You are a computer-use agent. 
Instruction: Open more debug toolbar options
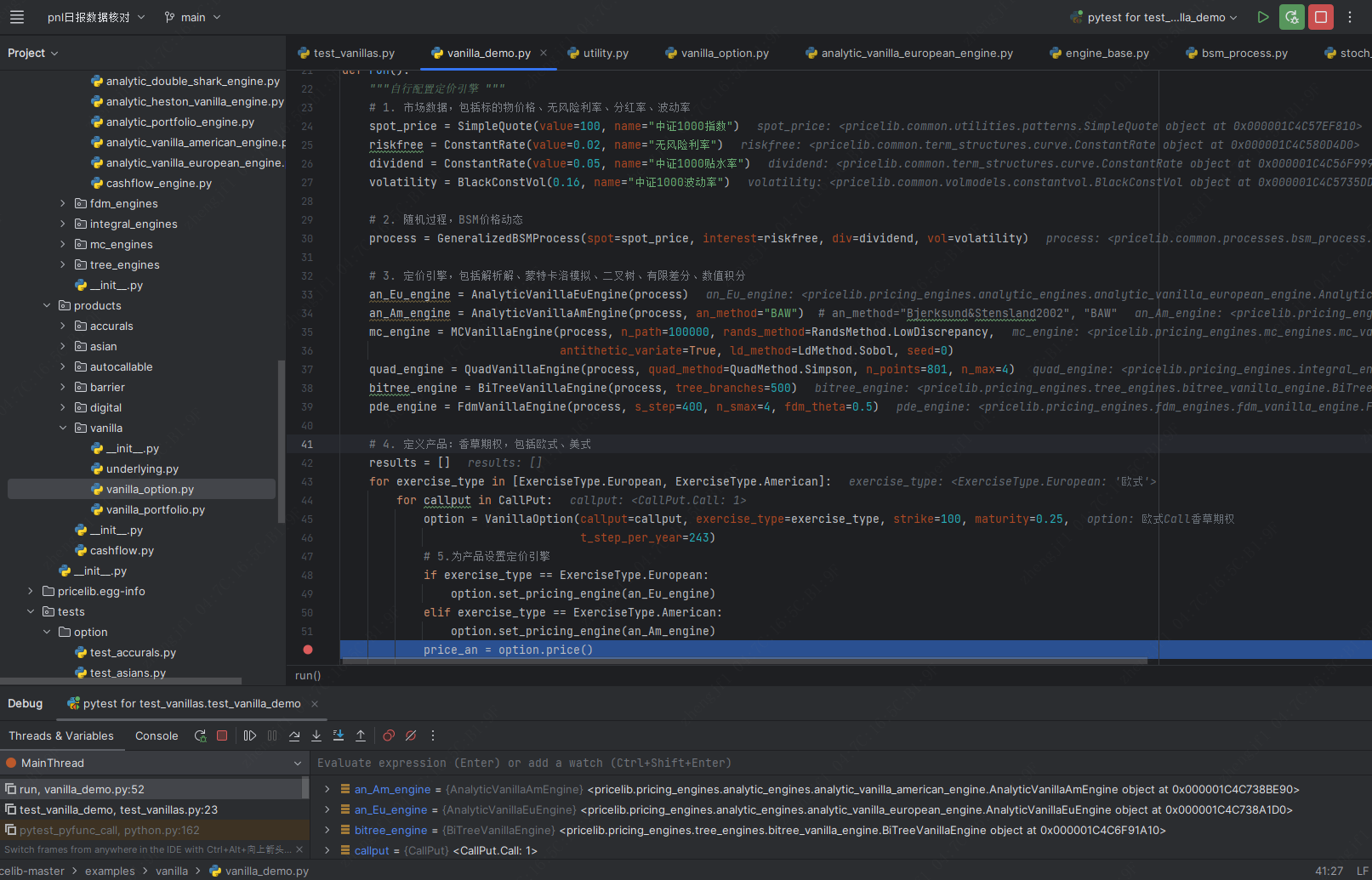click(433, 735)
